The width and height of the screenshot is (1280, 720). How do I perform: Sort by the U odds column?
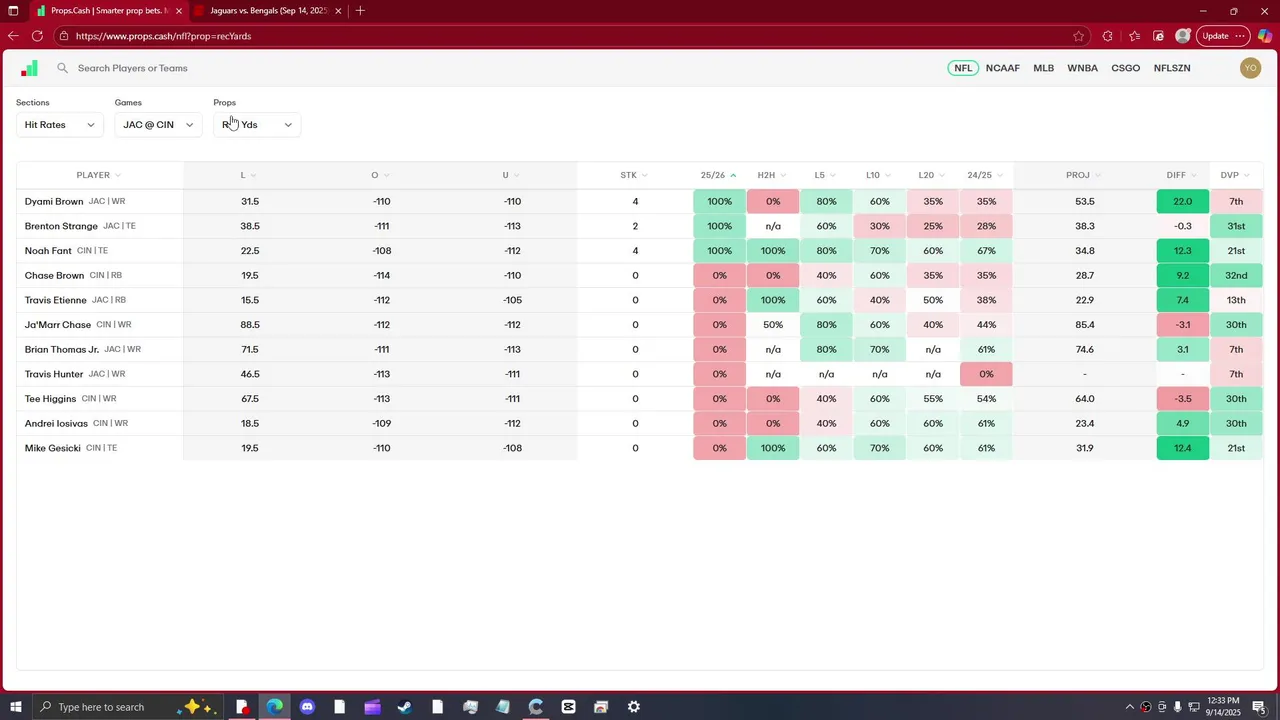512,175
